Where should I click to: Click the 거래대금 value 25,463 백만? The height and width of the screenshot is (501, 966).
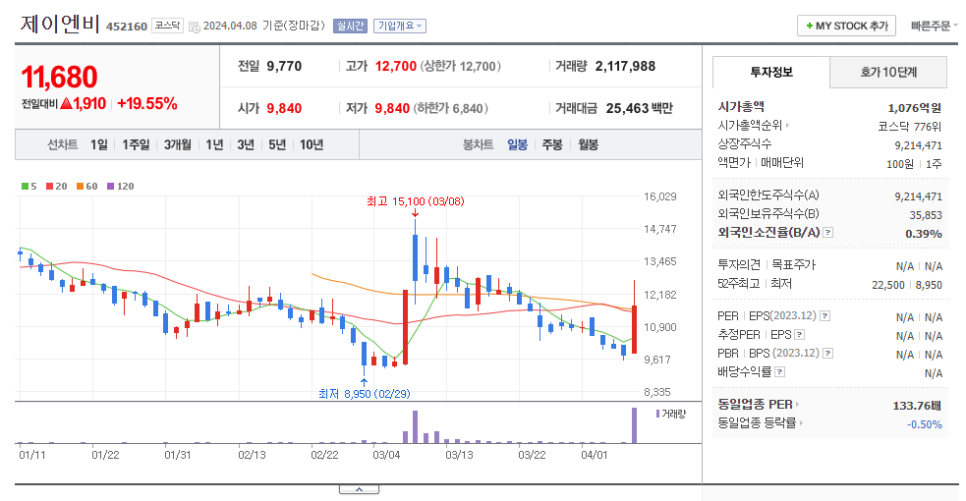tap(639, 108)
